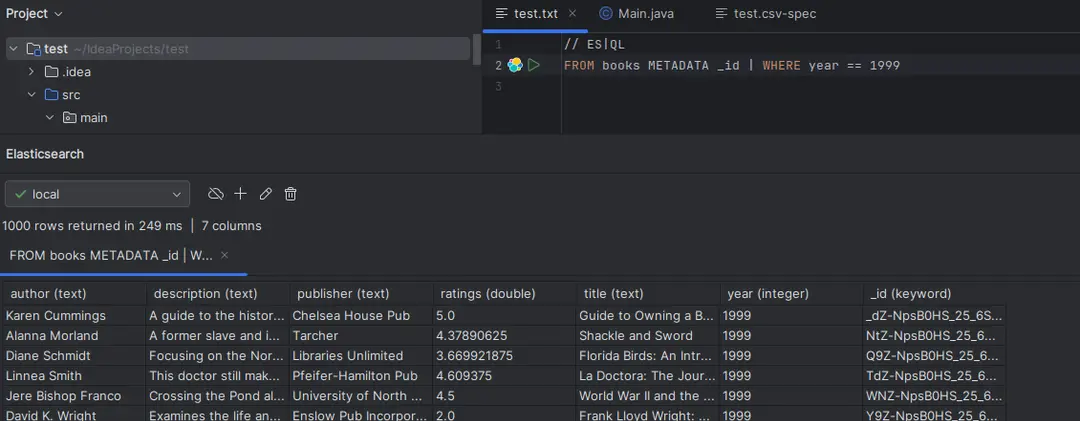
Task: Add a new connection with plus icon
Action: pos(240,194)
